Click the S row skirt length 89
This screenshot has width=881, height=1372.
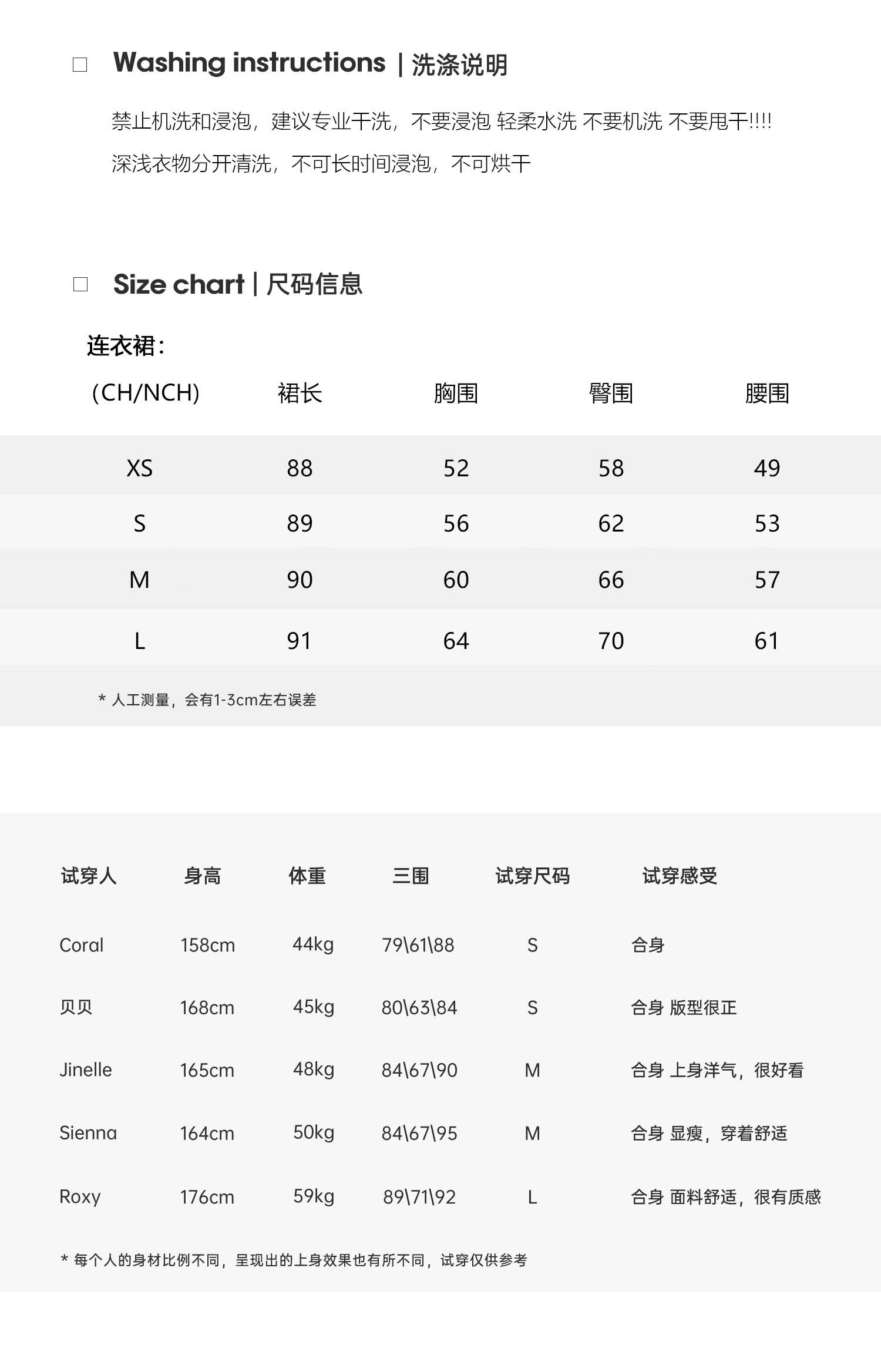pos(300,524)
